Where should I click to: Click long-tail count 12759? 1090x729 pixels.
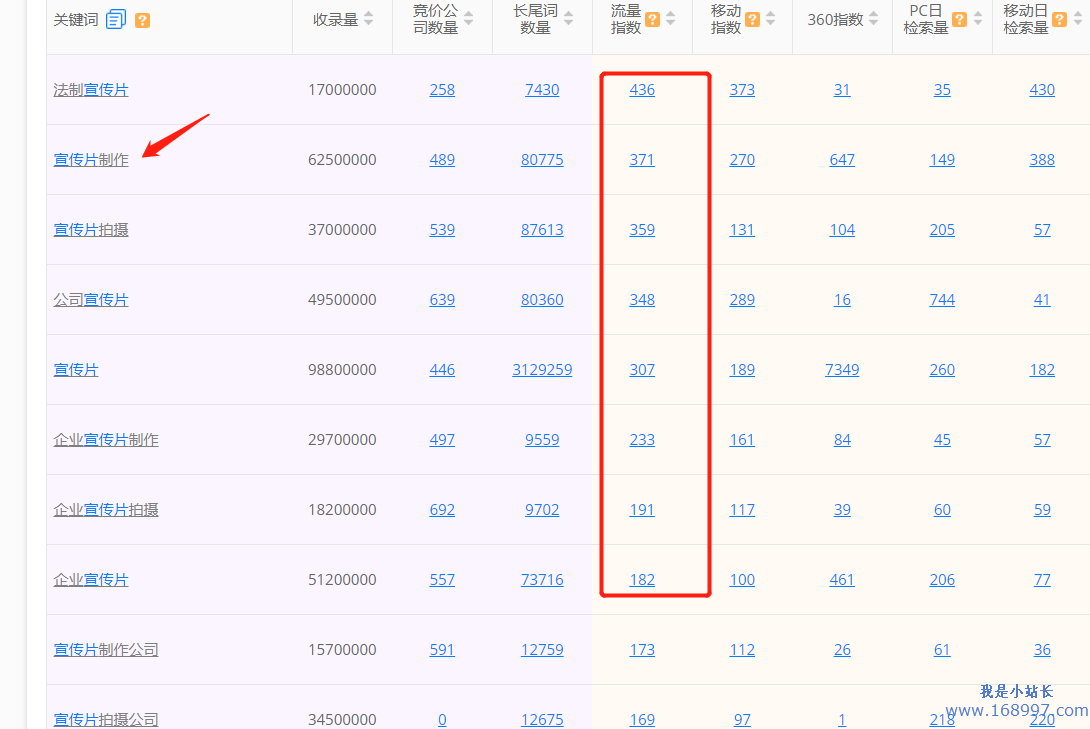(542, 650)
